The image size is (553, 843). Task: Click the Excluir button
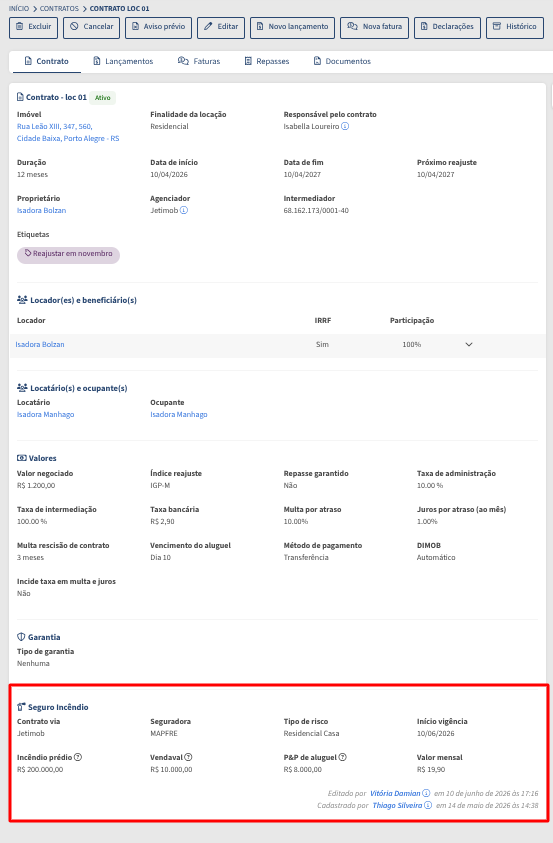pos(33,27)
